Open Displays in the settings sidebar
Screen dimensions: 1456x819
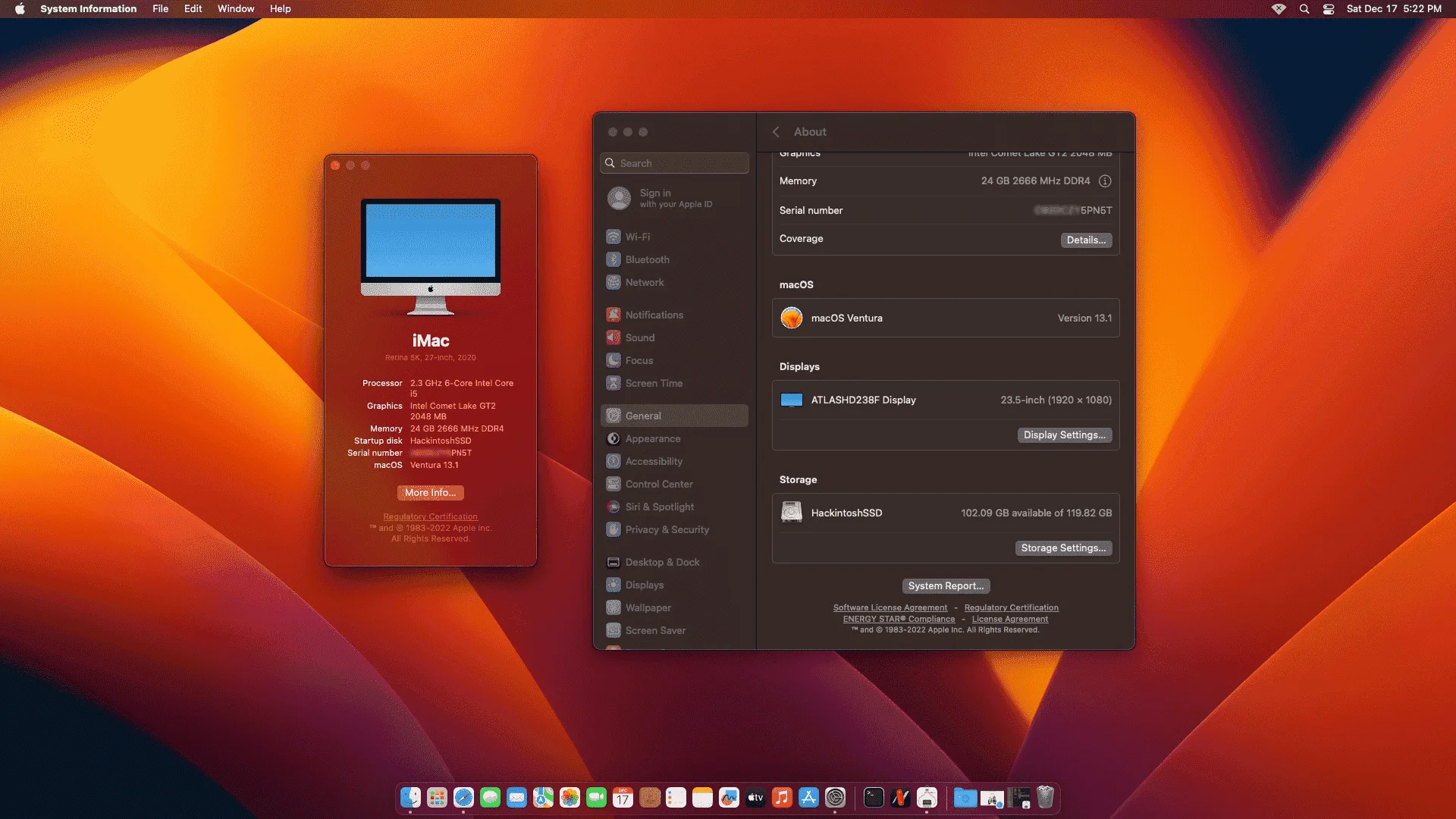tap(674, 585)
